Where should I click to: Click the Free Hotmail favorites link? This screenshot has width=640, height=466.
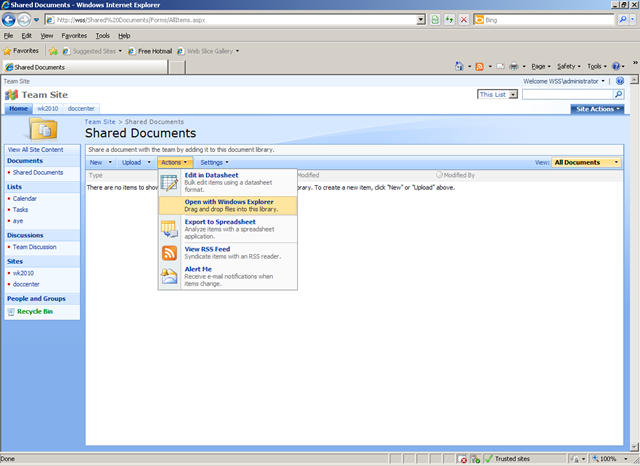point(150,51)
